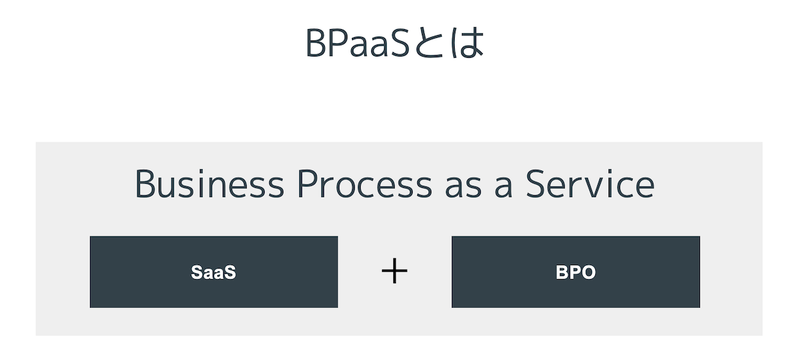Image resolution: width=800 pixels, height=363 pixels.
Task: Click the word Business in the subtitle
Action: [x=210, y=184]
